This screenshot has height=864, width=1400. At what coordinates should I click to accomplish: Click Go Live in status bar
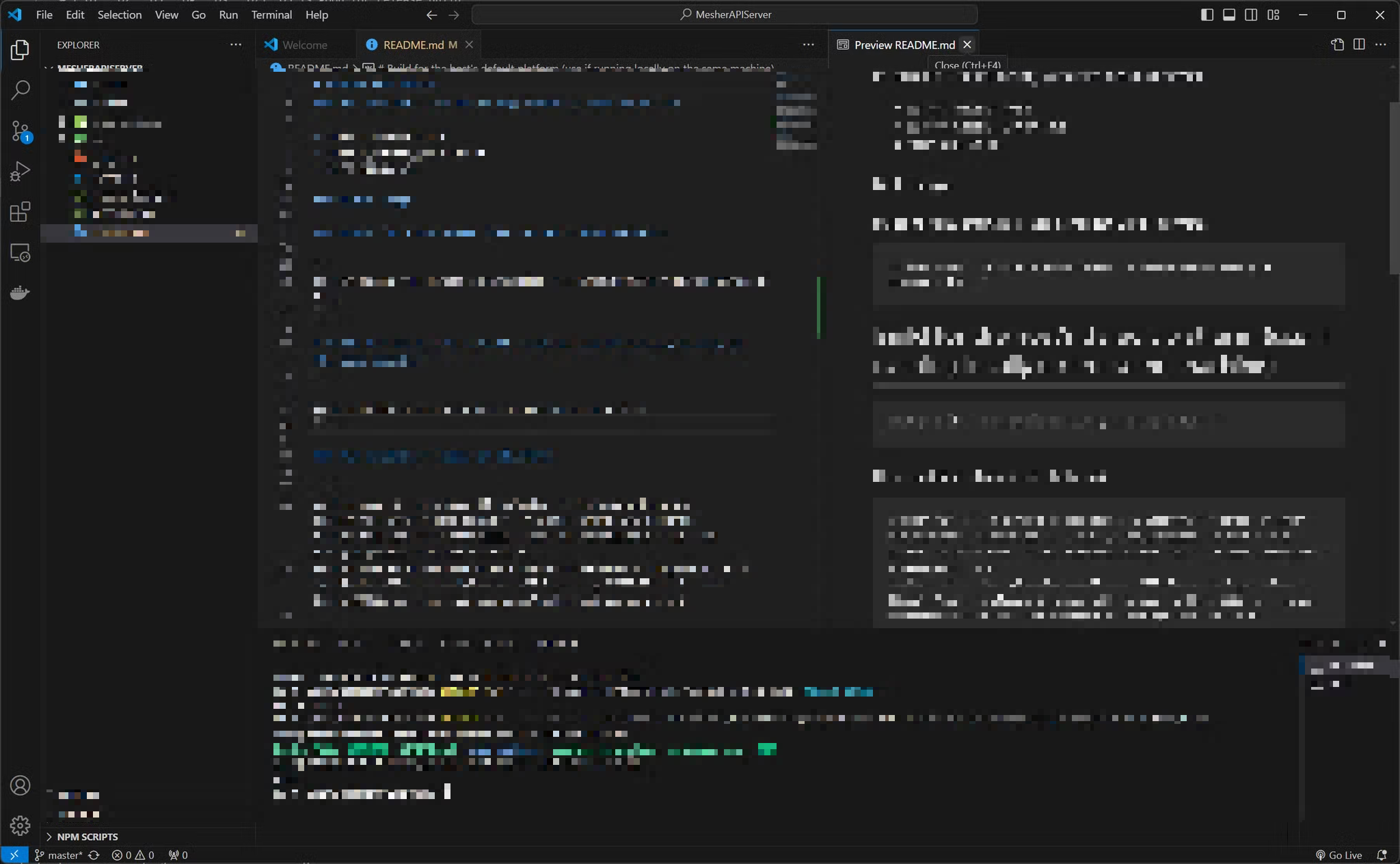pos(1338,855)
